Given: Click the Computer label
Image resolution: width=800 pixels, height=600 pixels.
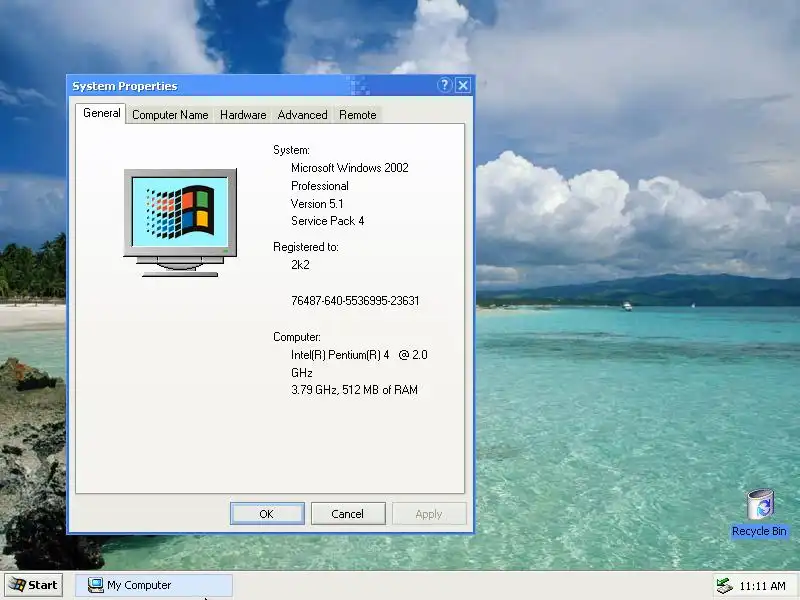Looking at the screenshot, I should tap(297, 337).
